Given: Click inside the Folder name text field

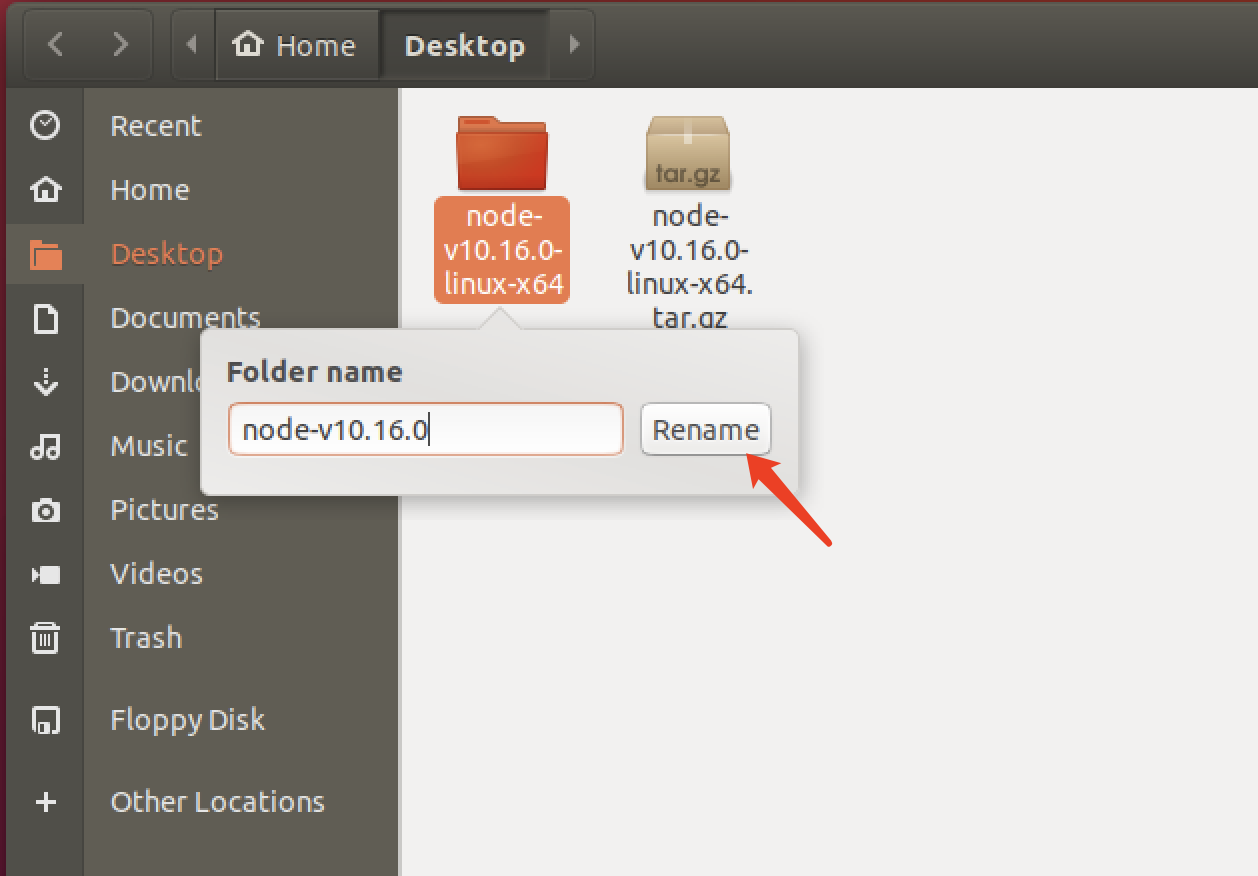Looking at the screenshot, I should [x=425, y=428].
